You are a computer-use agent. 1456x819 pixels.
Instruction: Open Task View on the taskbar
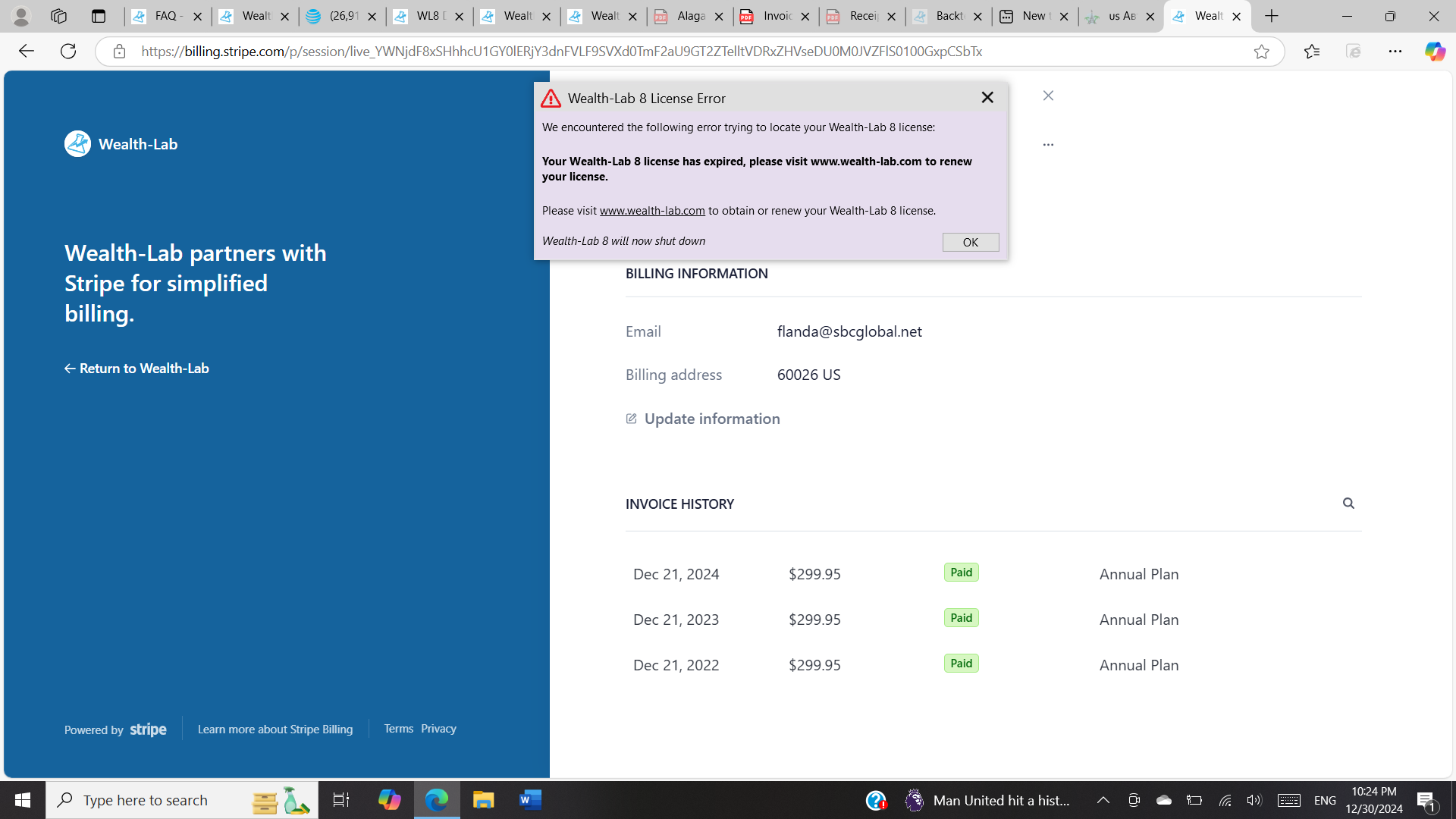coord(341,800)
